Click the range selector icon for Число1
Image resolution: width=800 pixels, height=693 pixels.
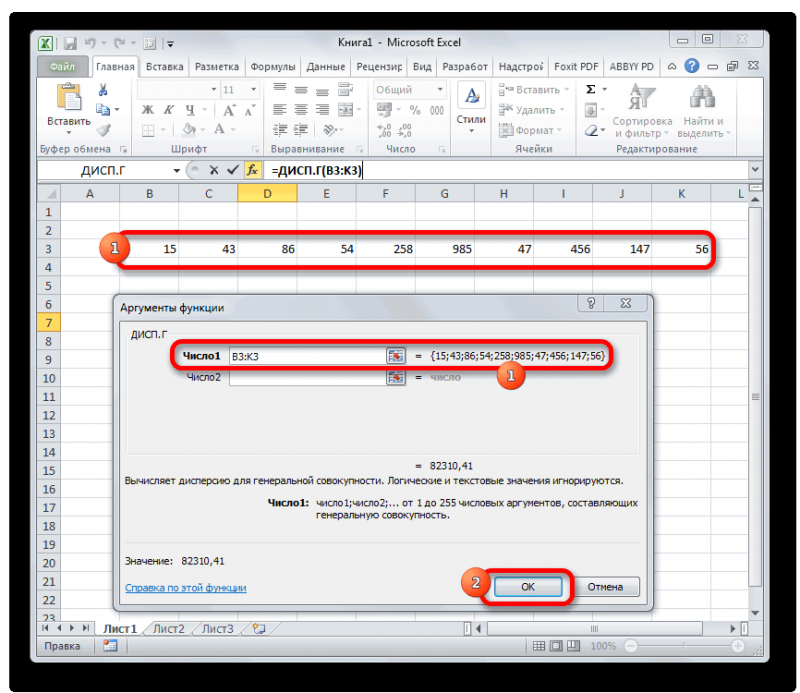tap(395, 356)
